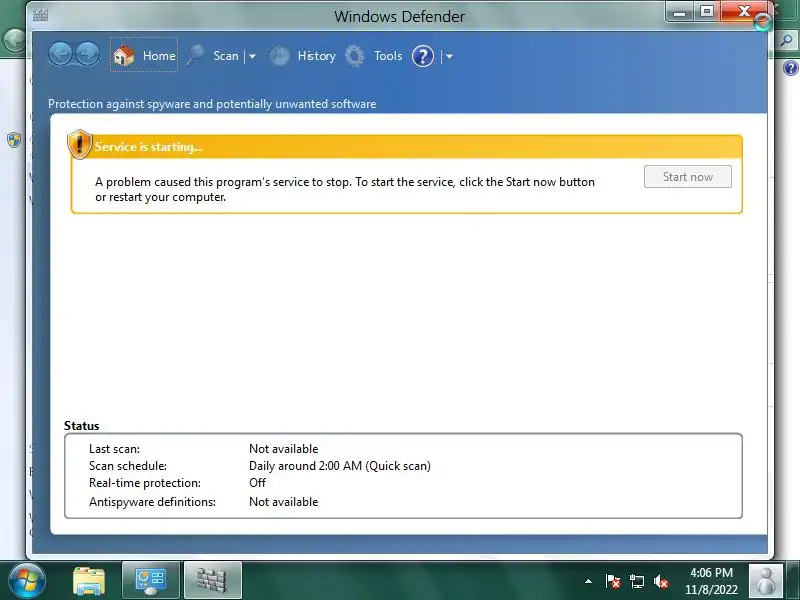The width and height of the screenshot is (800, 600).
Task: Close the Windows Defender window
Action: [x=744, y=11]
